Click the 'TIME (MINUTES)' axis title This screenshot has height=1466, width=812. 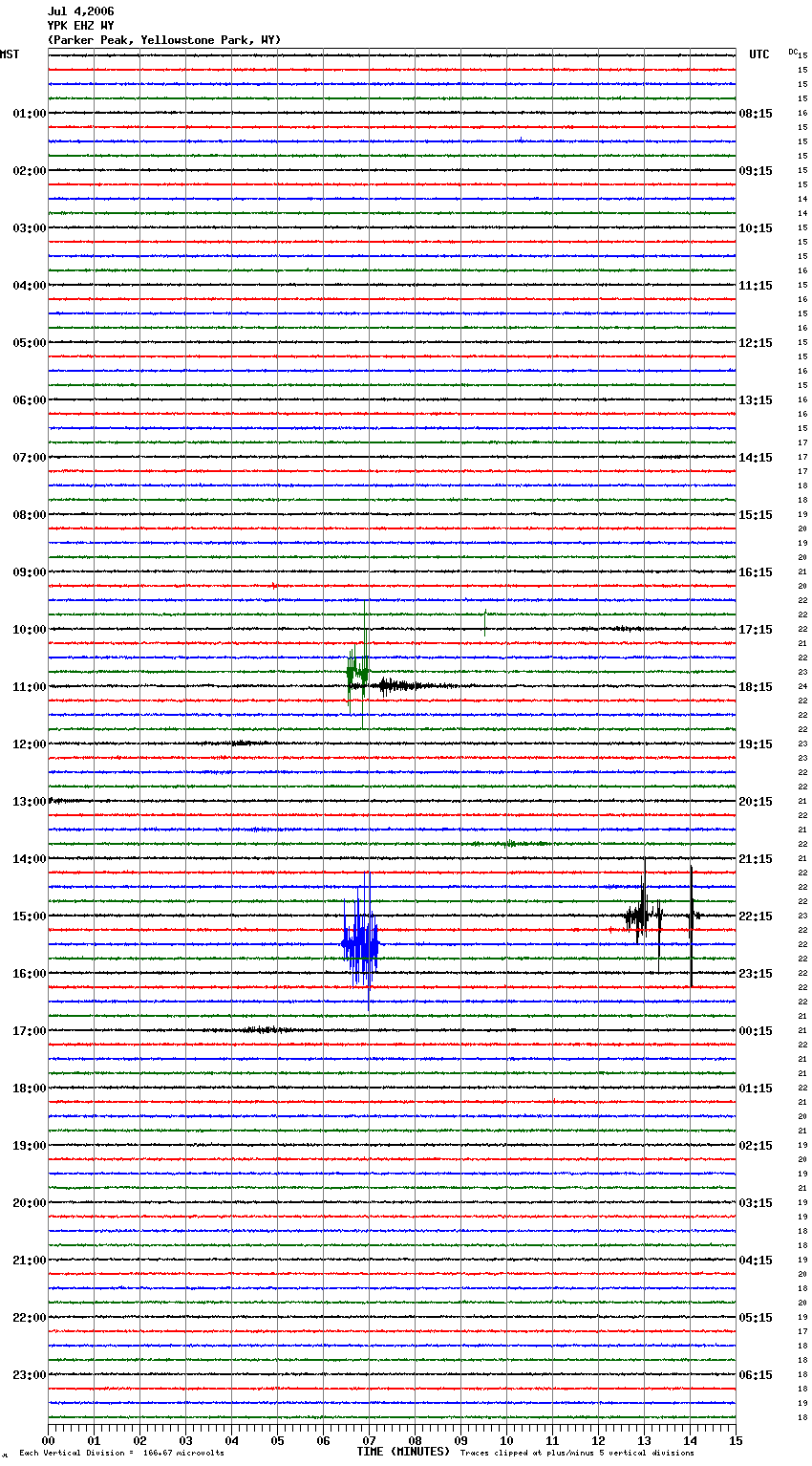pyautogui.click(x=403, y=1452)
